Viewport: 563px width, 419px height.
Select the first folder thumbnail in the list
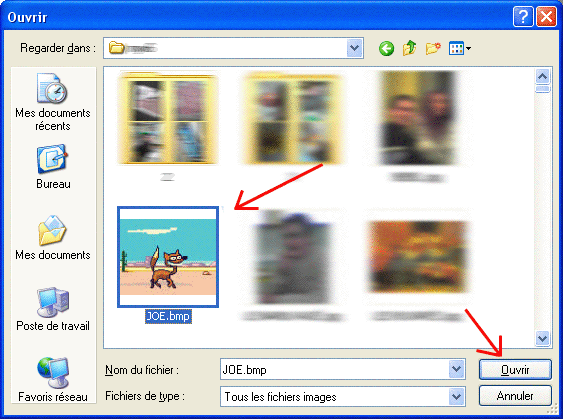(x=168, y=118)
